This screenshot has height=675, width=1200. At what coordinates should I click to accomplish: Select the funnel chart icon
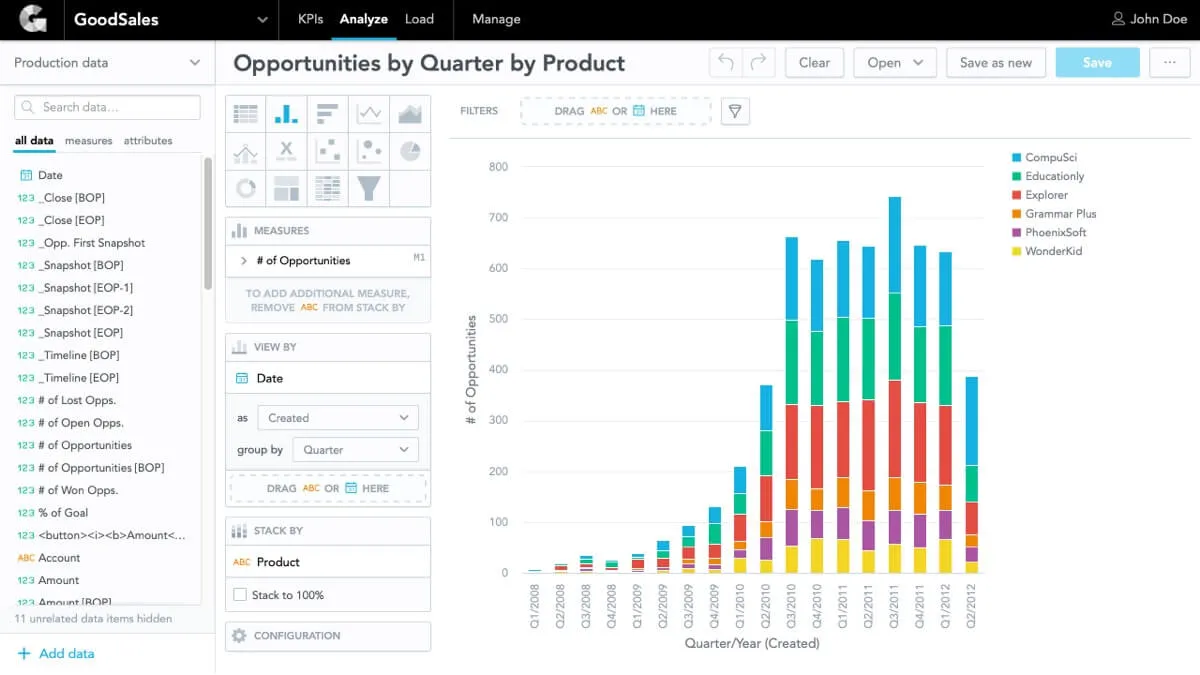pos(369,187)
